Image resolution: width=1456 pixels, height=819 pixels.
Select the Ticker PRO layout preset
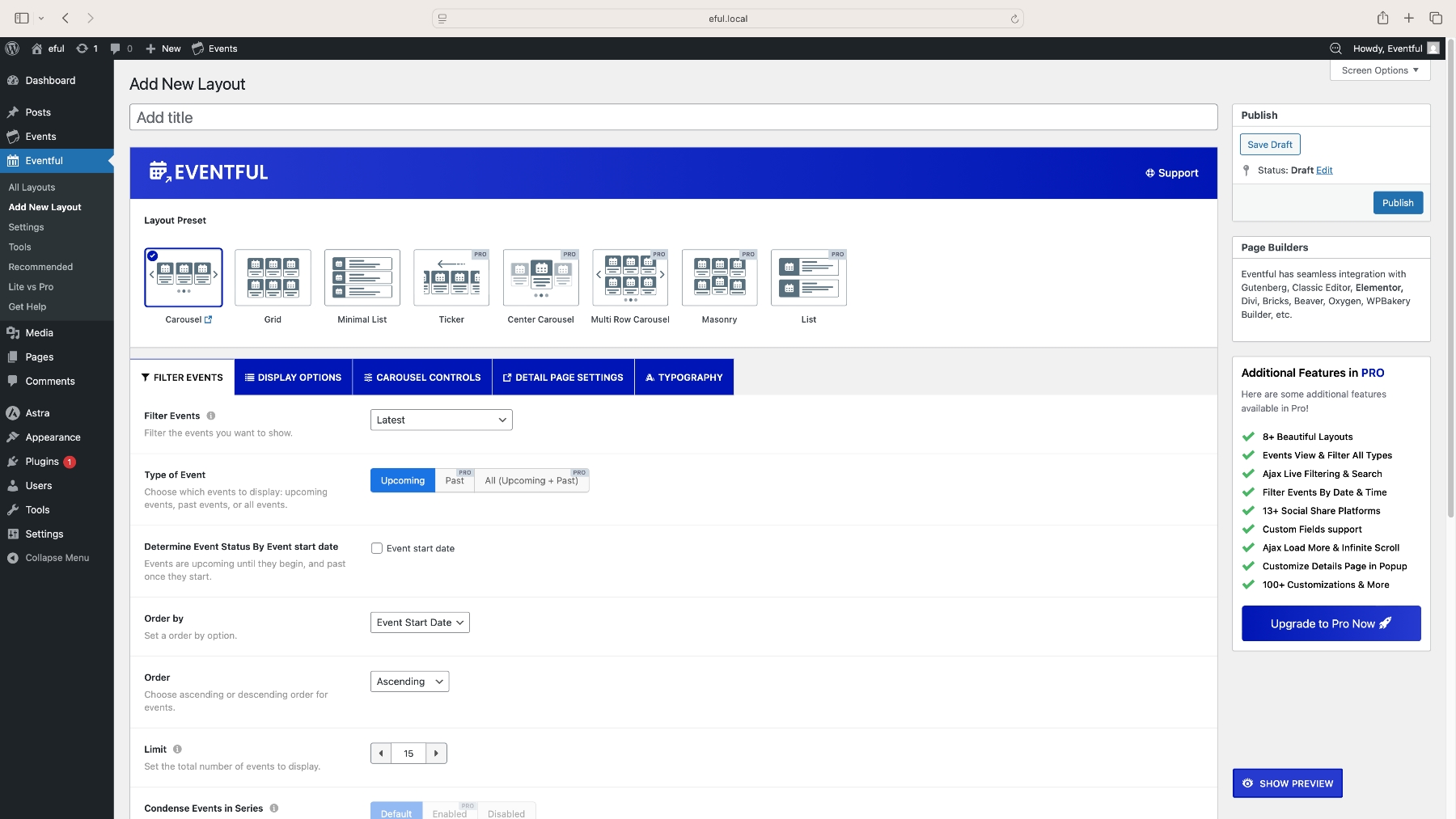[451, 277]
